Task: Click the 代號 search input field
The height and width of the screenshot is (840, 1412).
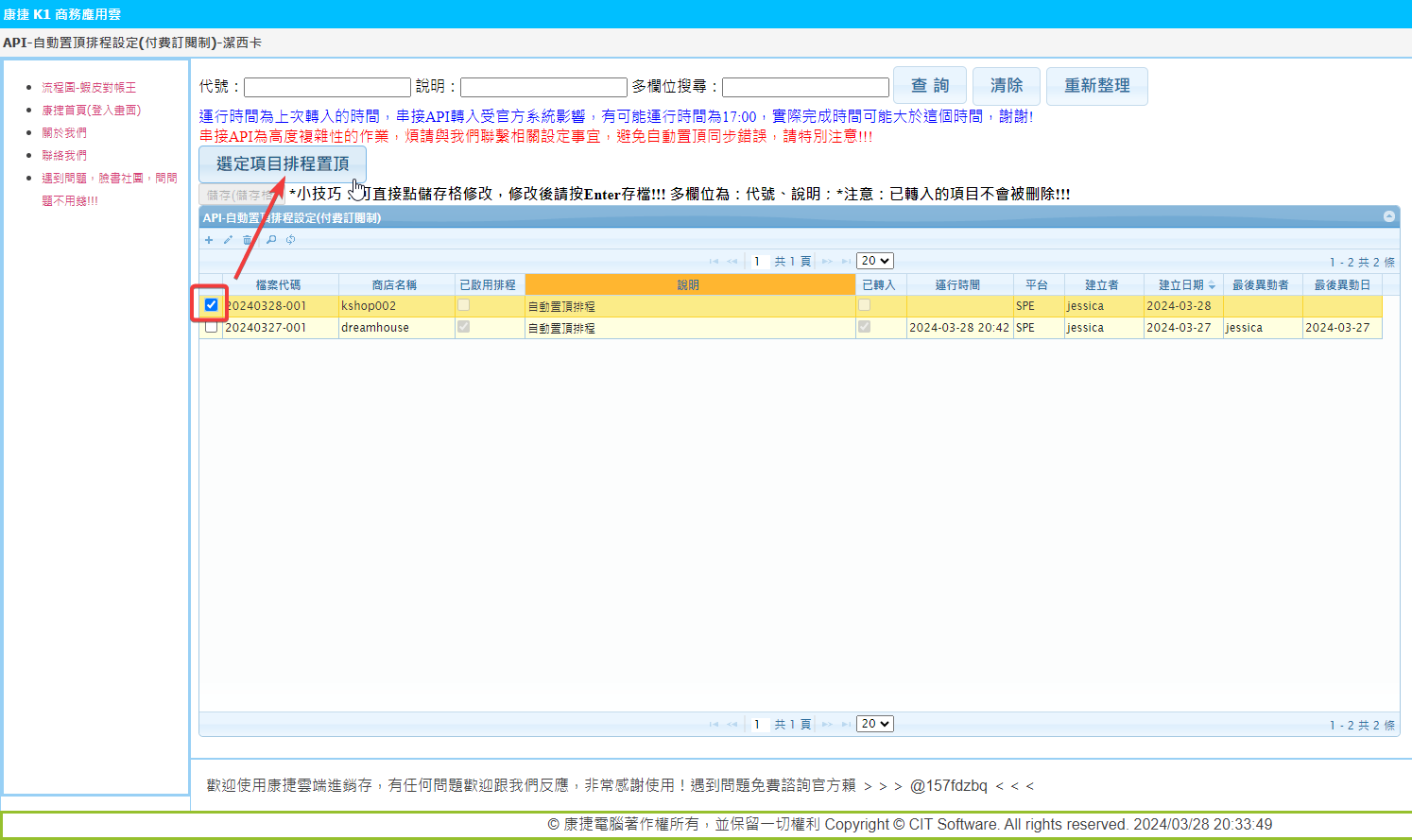Action: [327, 87]
